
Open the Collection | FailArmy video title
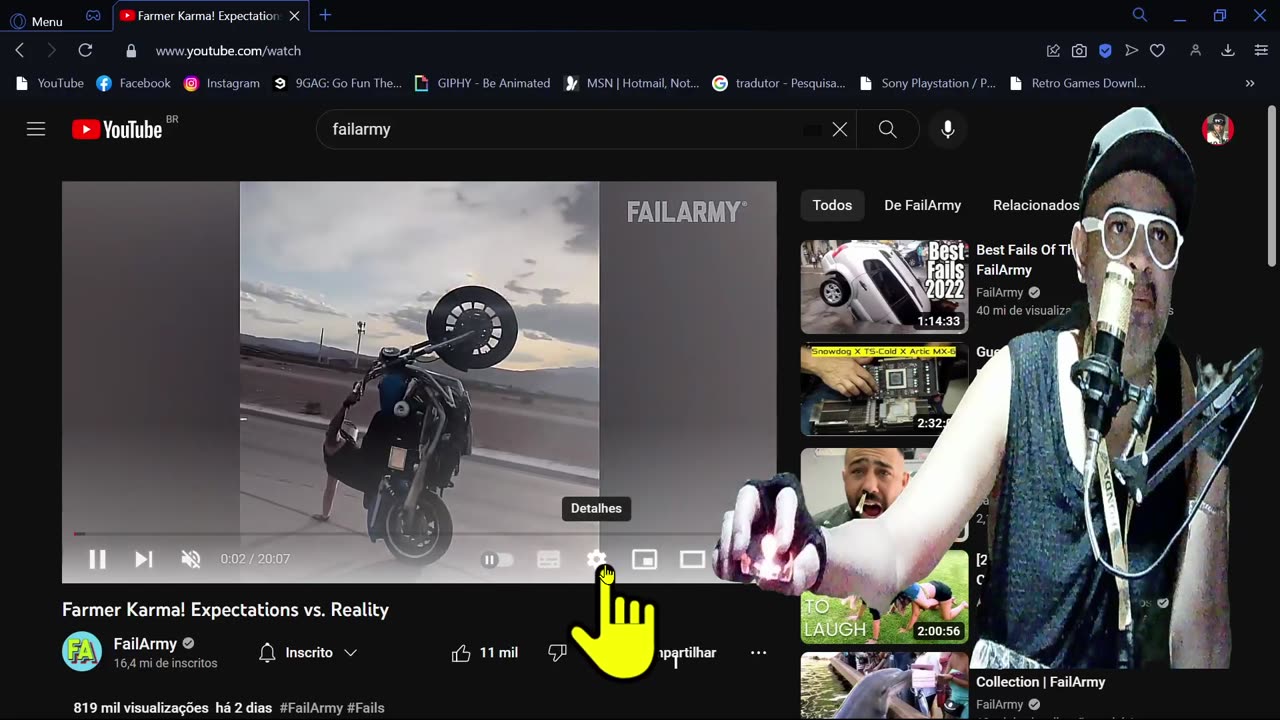pyautogui.click(x=1041, y=682)
